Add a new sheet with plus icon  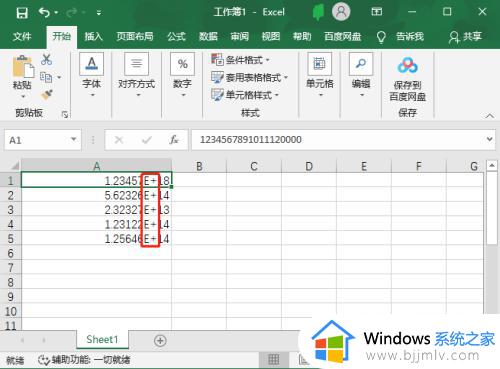160,340
